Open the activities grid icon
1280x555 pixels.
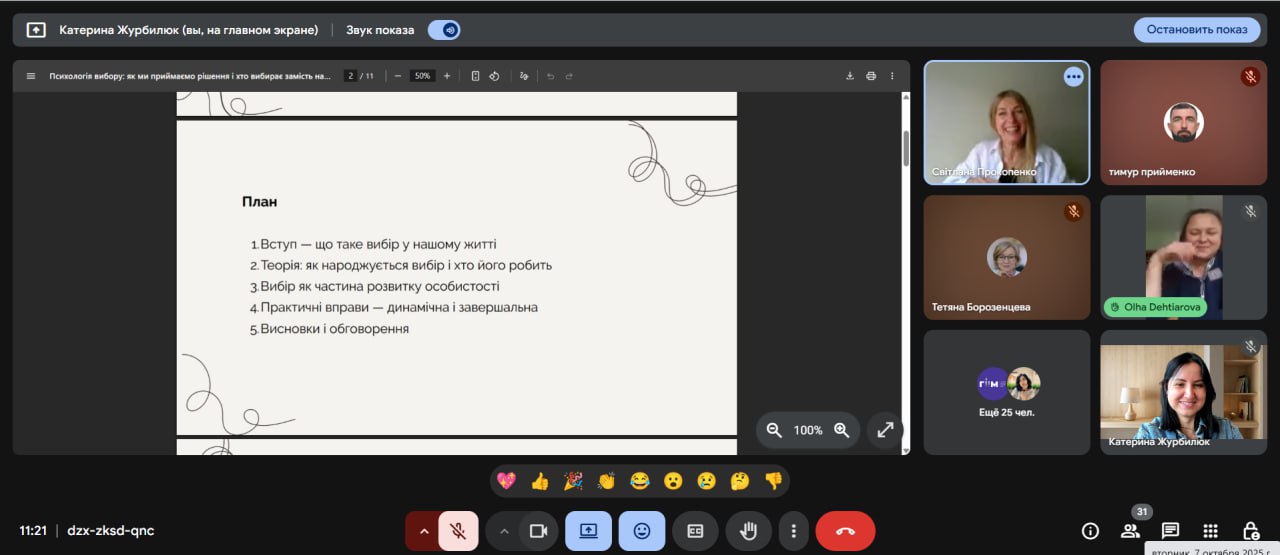[x=1210, y=531]
